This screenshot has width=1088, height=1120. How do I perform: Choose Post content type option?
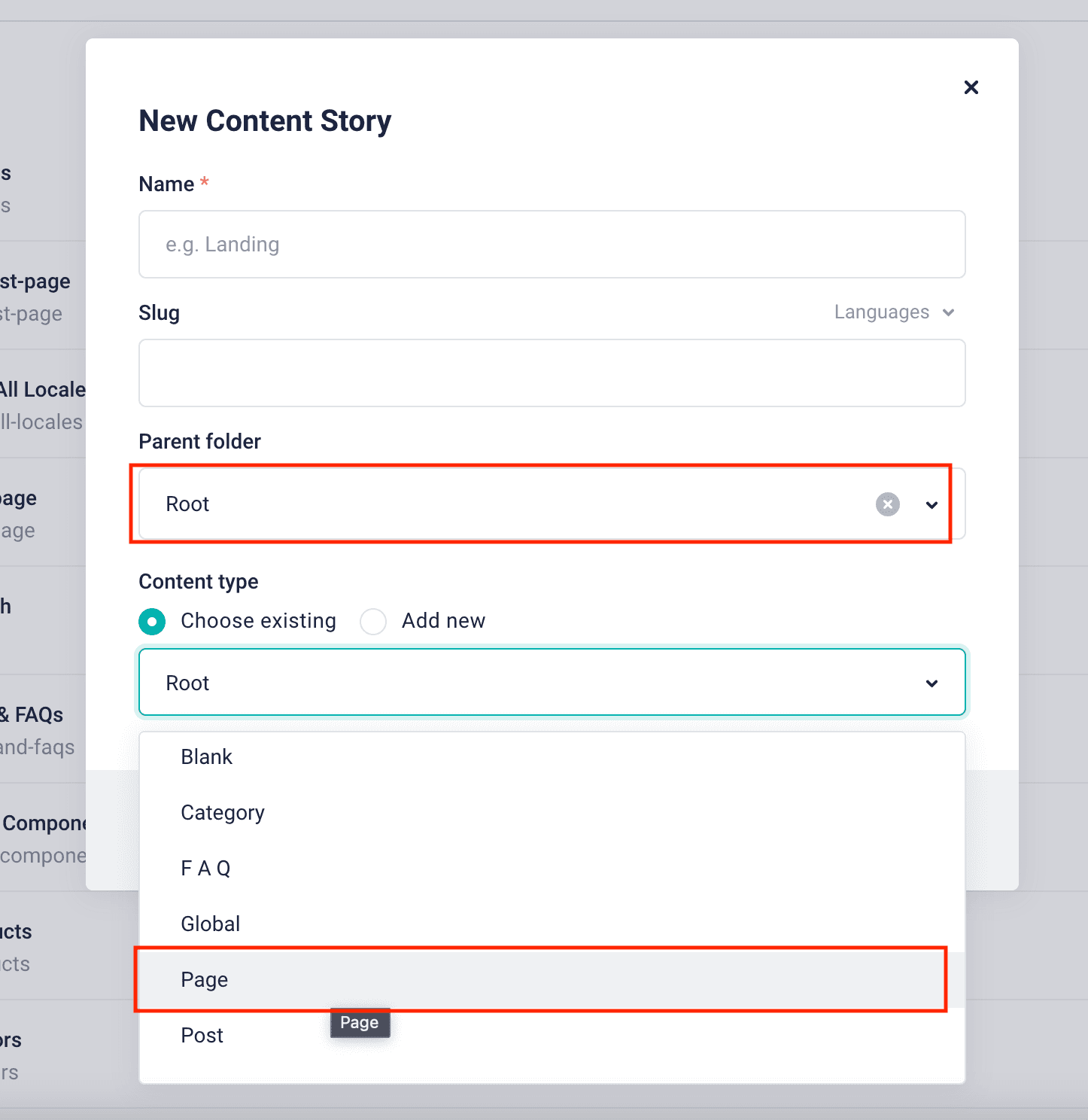tap(552, 1036)
